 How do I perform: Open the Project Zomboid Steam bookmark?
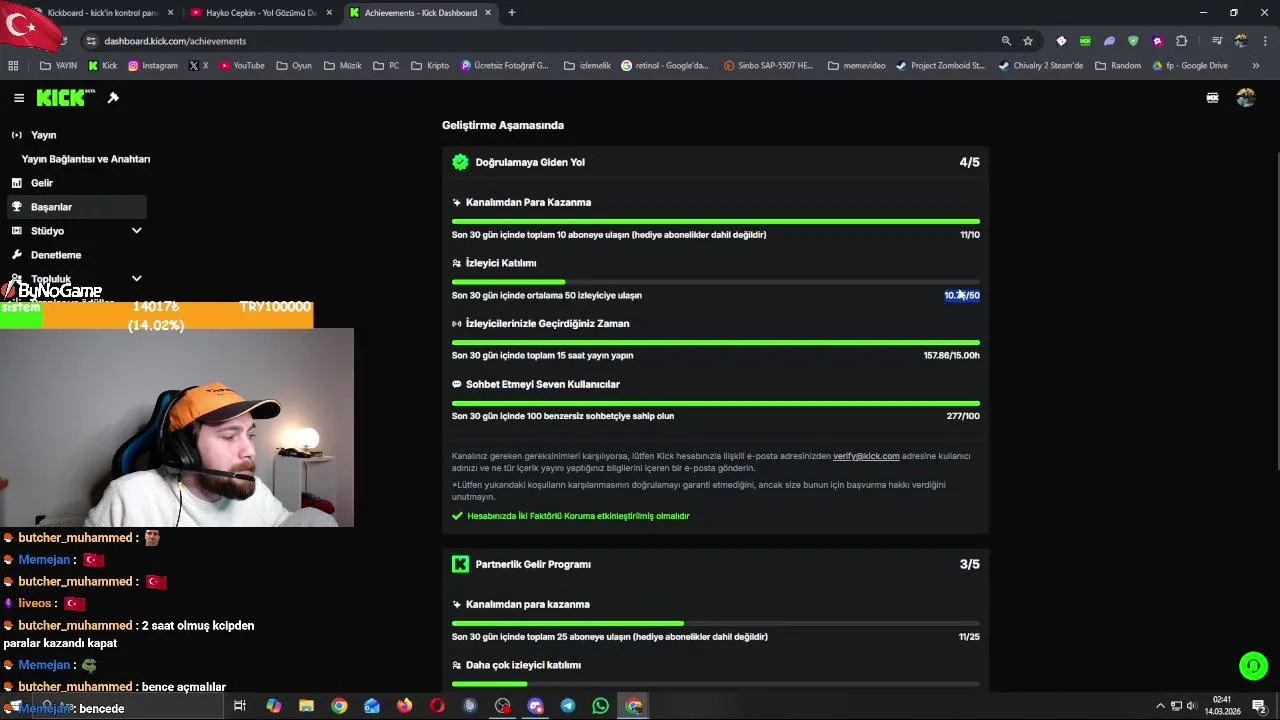(940, 66)
